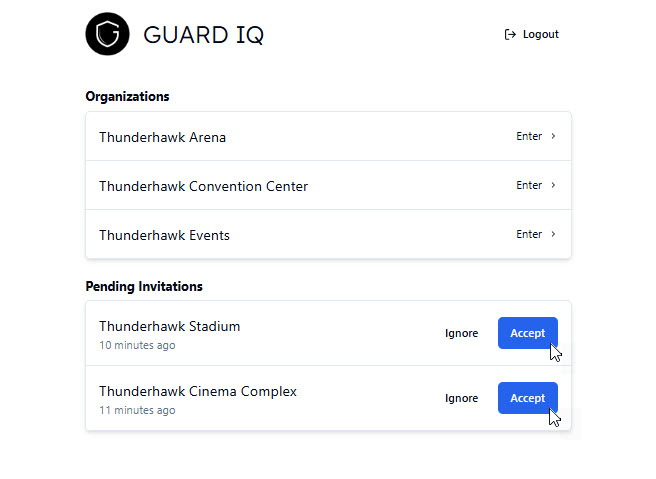Screen dimensions: 656x479
Task: Accept the Thunderhawk Cinema Complex invitation
Action: [x=528, y=398]
